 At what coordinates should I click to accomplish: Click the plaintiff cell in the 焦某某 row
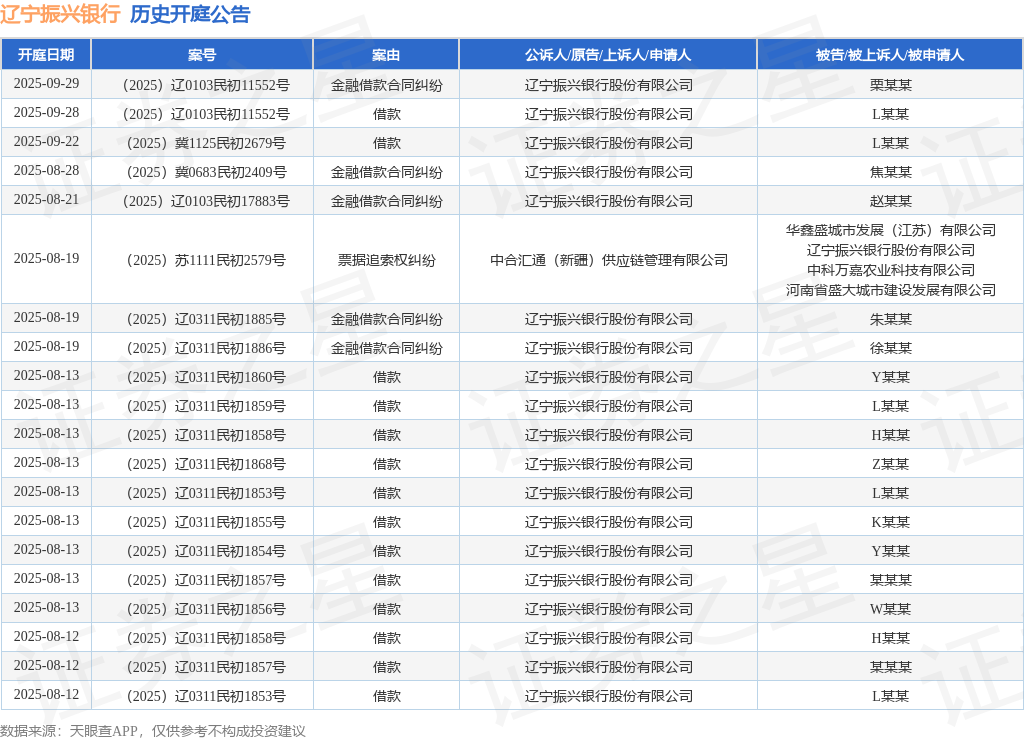click(x=609, y=172)
